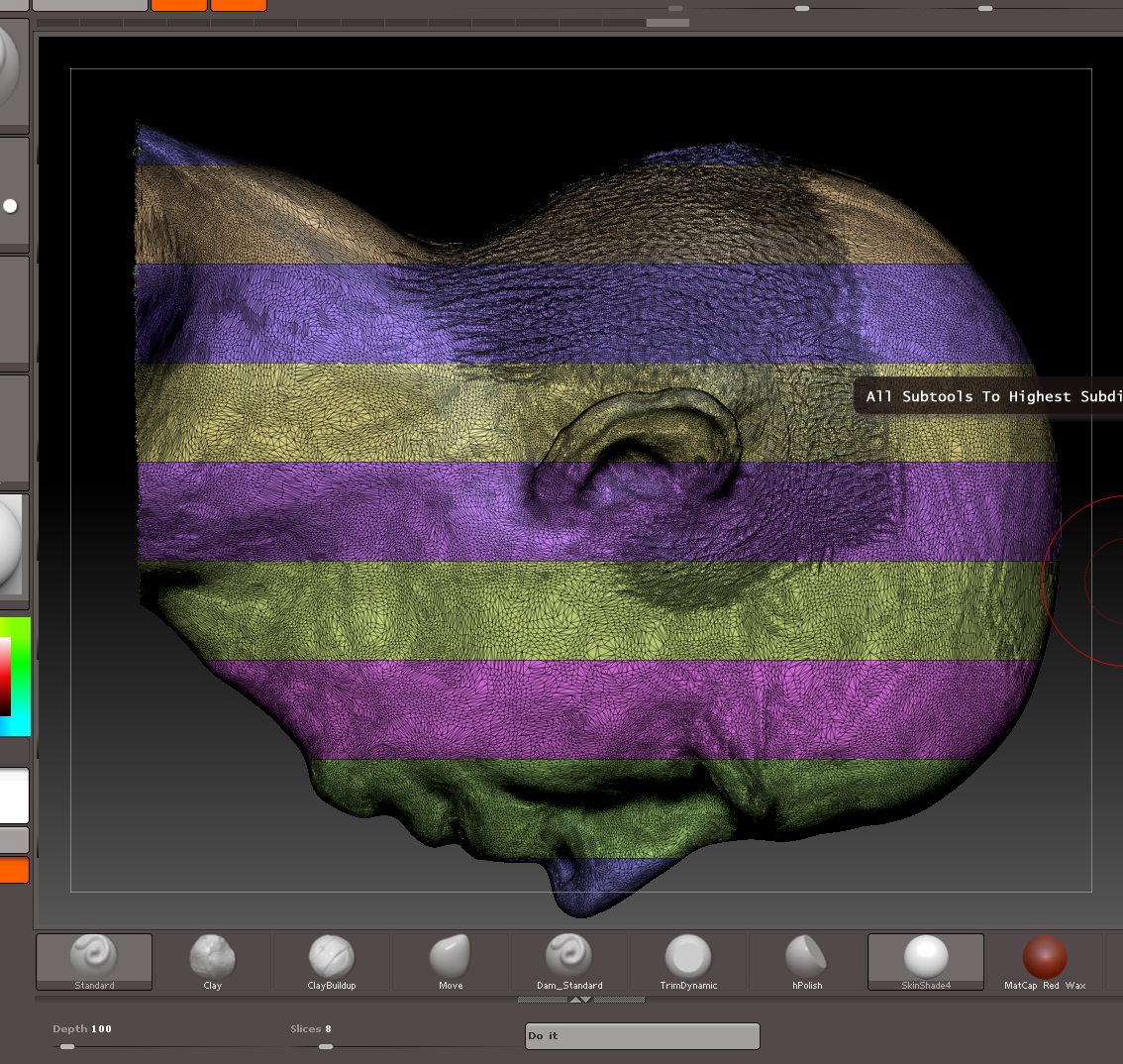The image size is (1123, 1064).
Task: Switch to the TrimDynamic brush
Action: (x=688, y=962)
